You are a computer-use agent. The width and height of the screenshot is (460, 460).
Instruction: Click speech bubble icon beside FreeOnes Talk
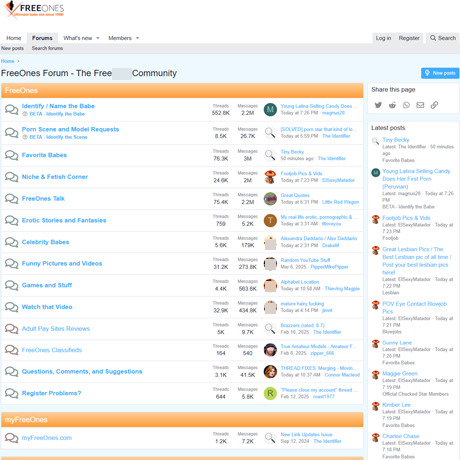click(12, 199)
